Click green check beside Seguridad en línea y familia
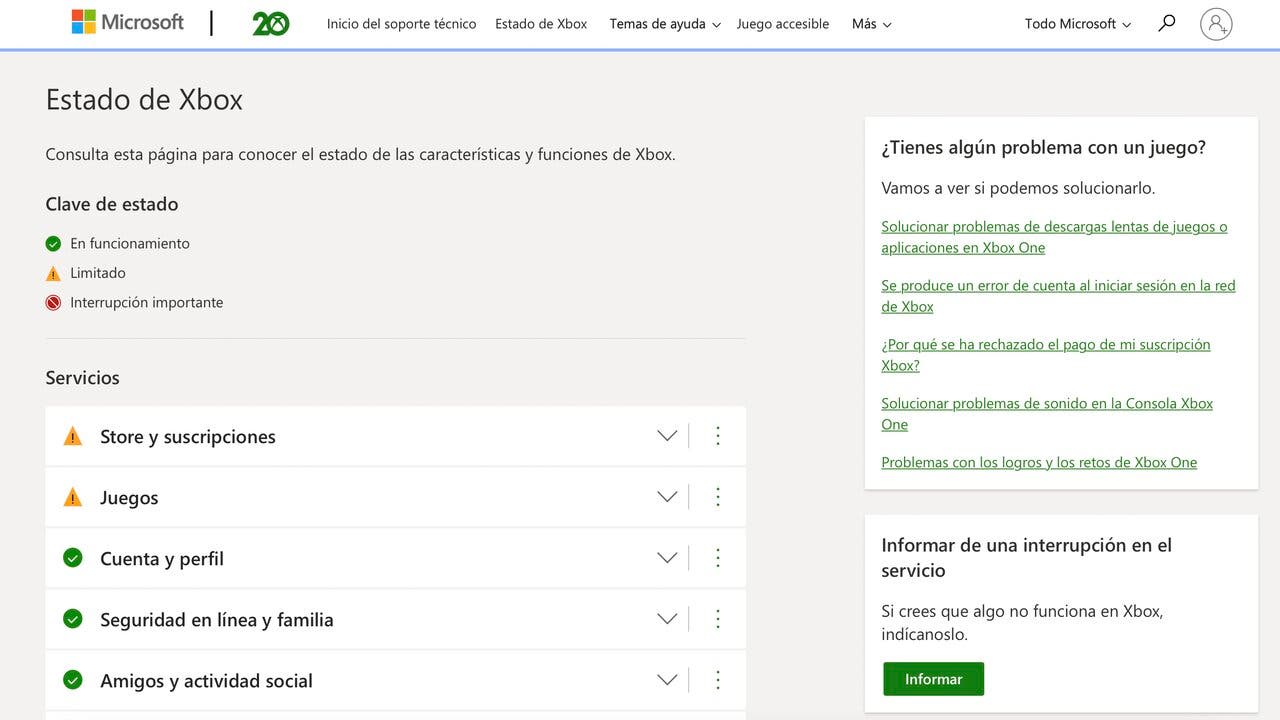 pos(73,619)
